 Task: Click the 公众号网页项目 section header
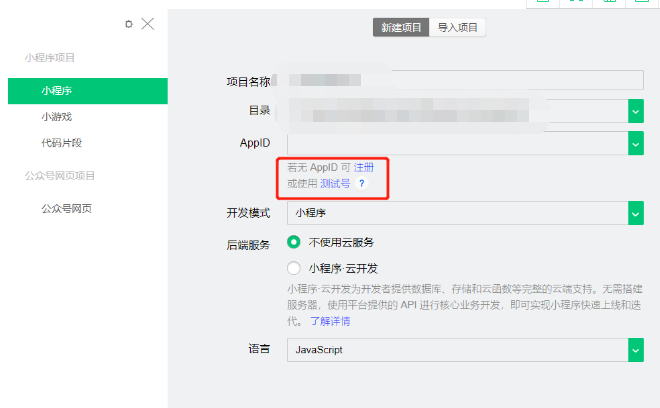tap(60, 176)
